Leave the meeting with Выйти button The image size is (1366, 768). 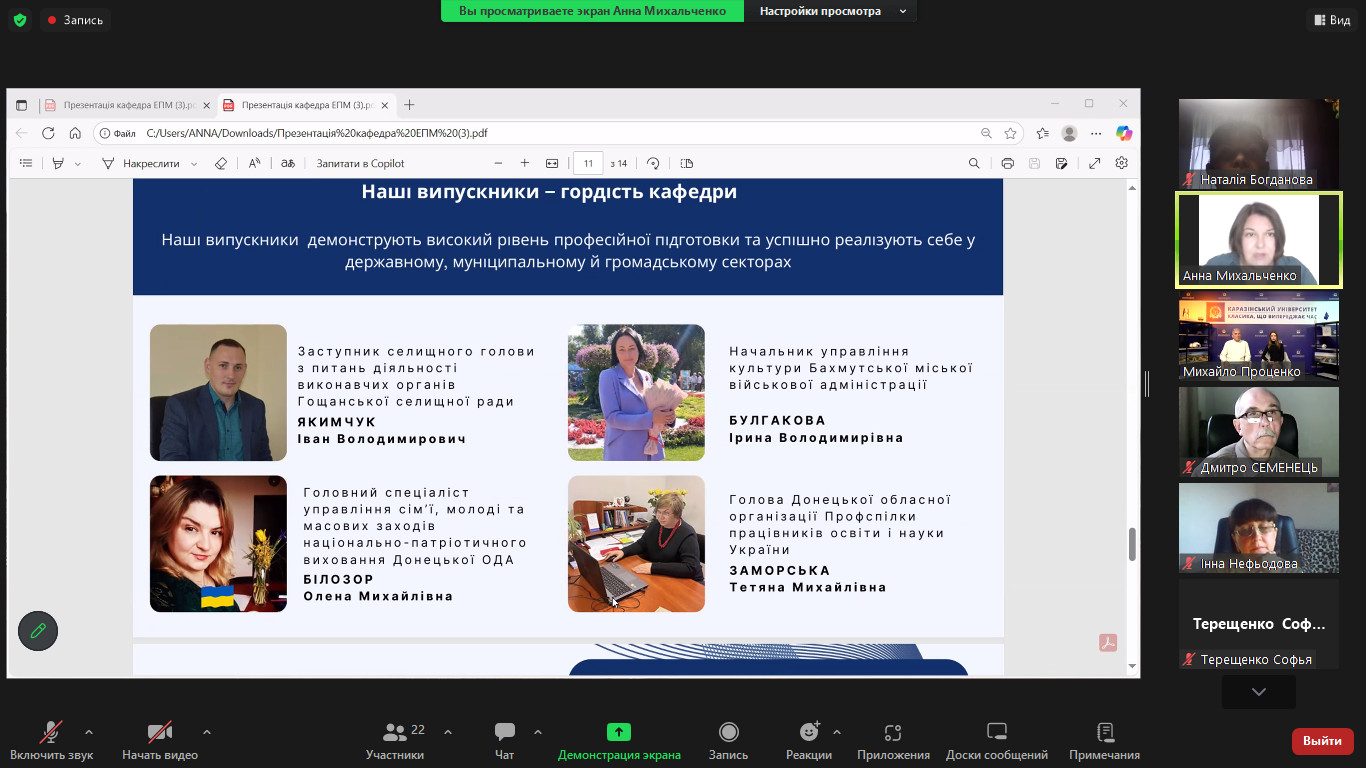tap(1322, 741)
